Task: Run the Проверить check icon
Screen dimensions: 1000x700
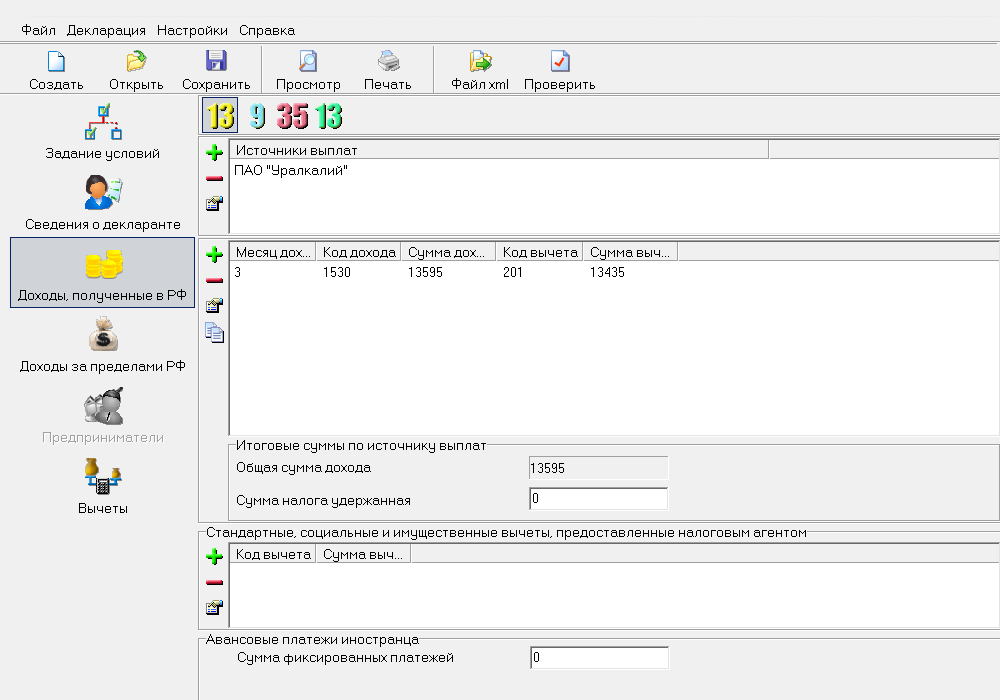Action: click(x=559, y=62)
